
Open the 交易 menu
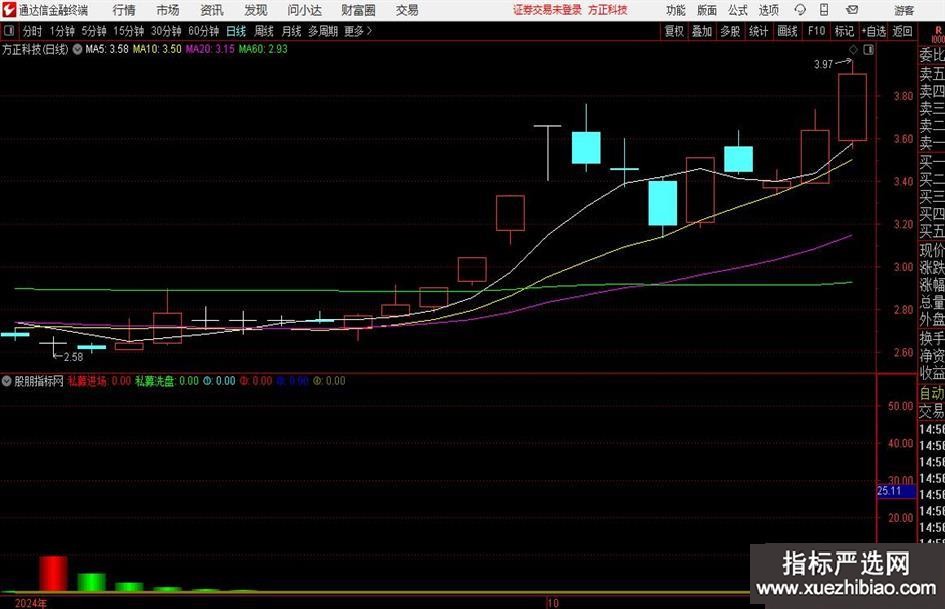[x=407, y=10]
